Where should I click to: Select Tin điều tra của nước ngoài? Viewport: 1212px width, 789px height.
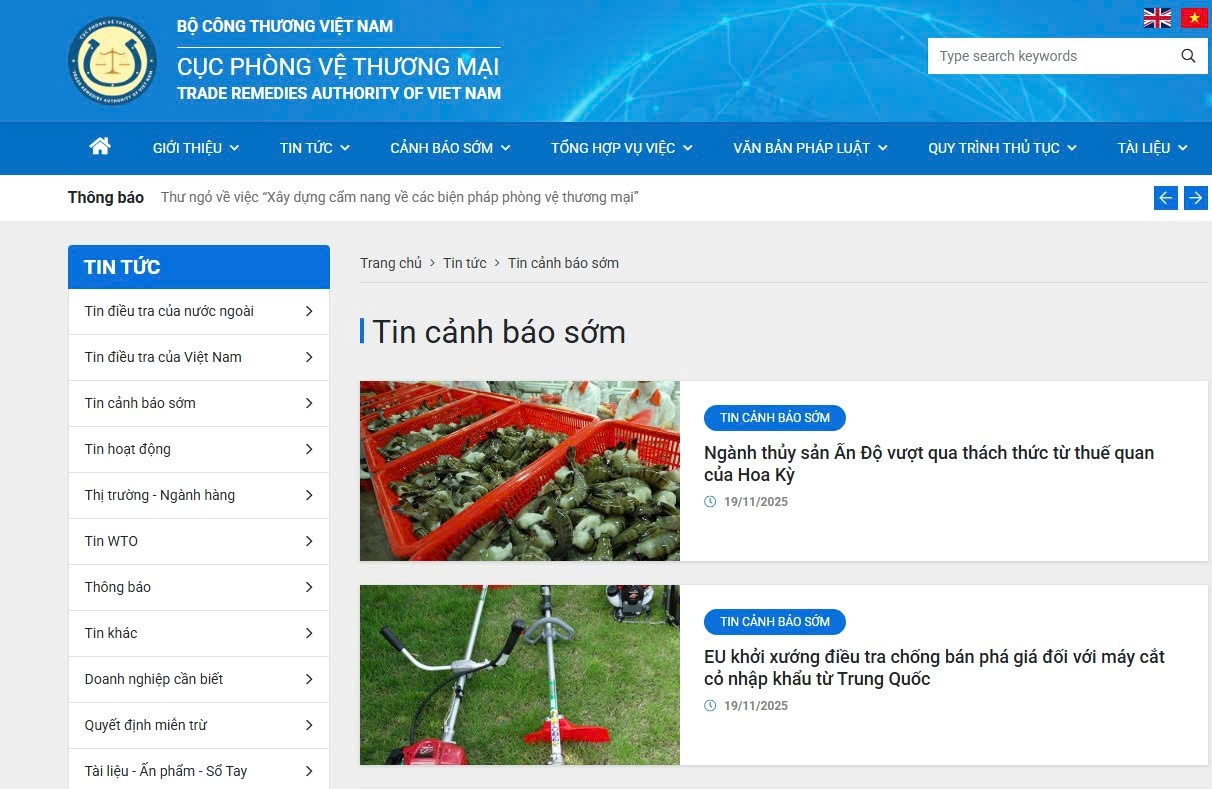point(169,311)
